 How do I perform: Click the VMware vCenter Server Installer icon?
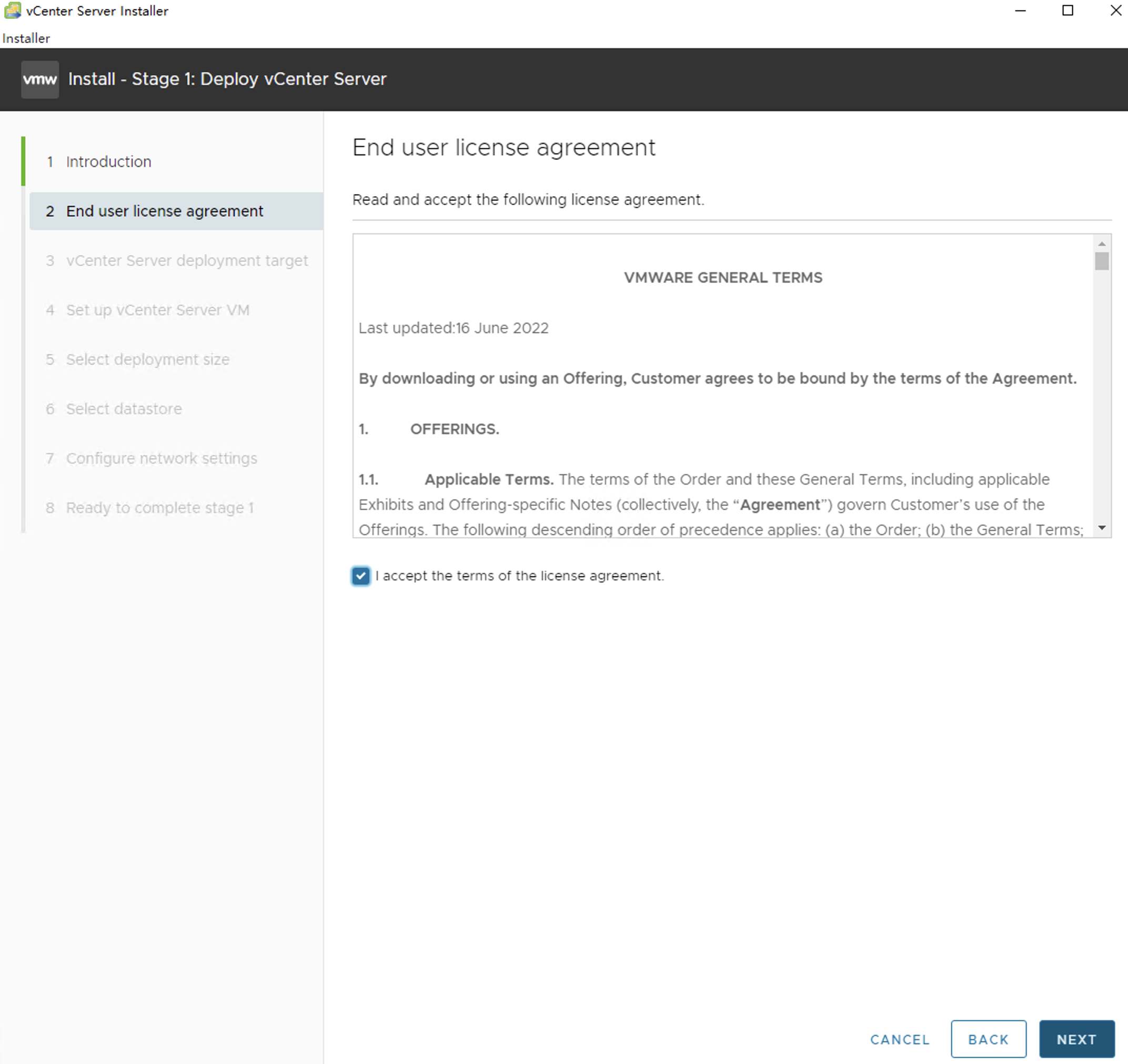(x=10, y=10)
